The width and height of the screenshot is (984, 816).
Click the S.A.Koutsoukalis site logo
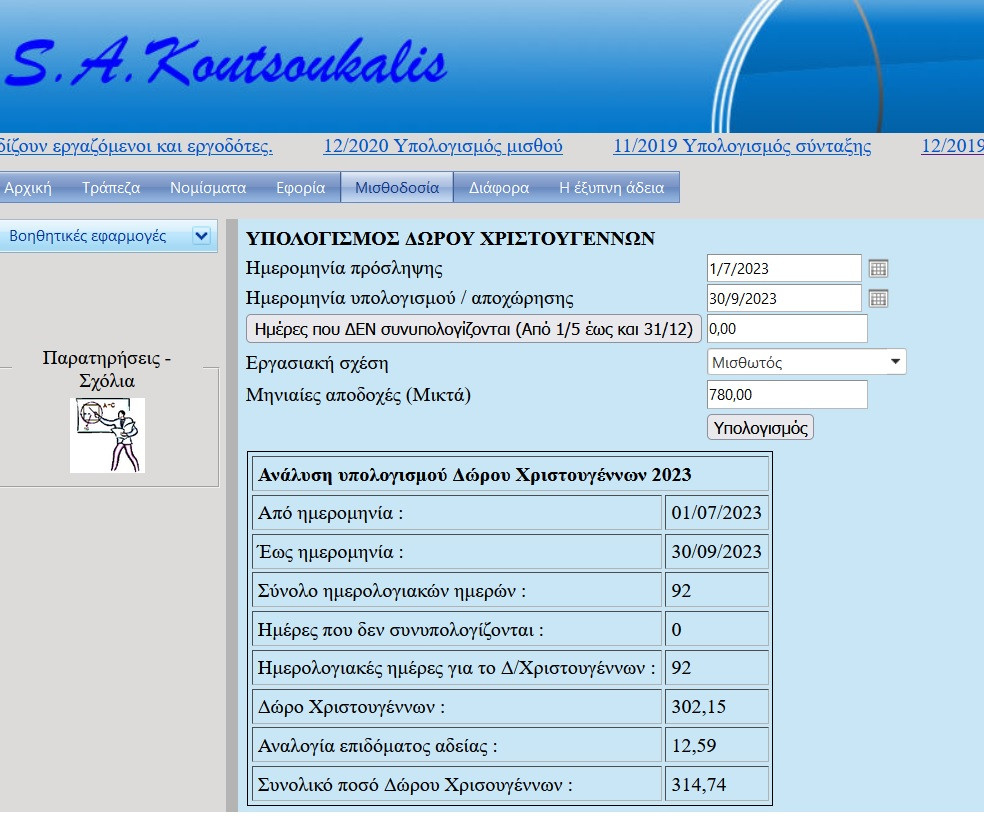tap(225, 66)
